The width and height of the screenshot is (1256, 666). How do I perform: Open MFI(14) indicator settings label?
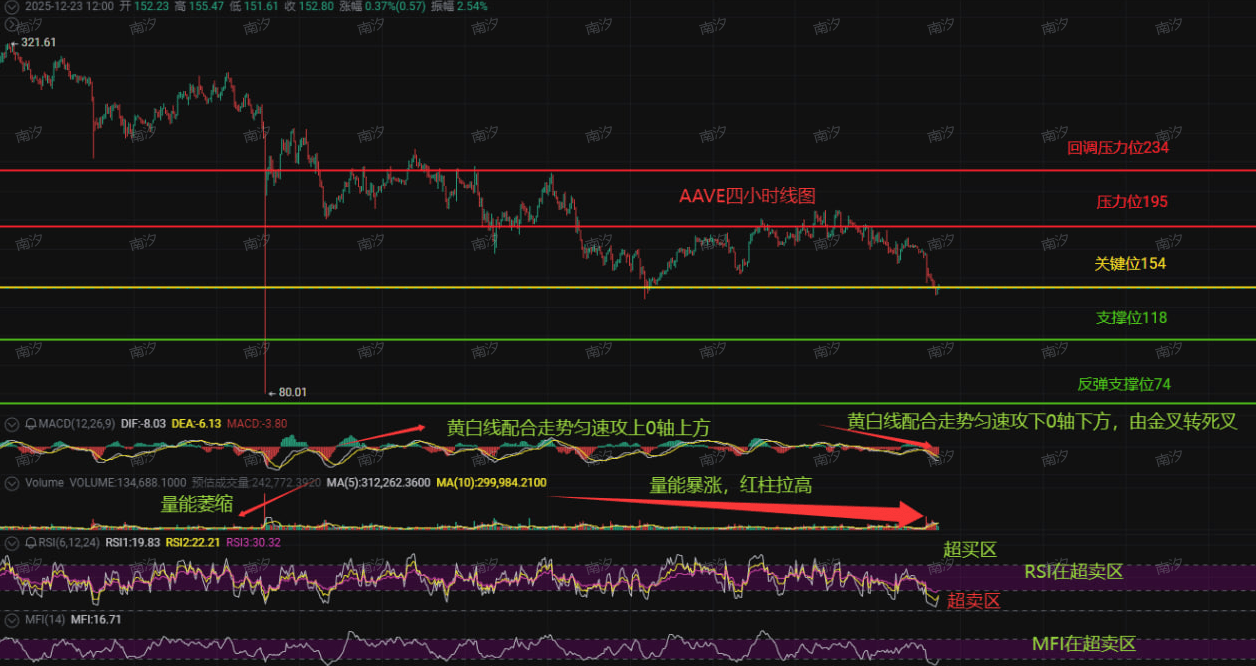click(x=45, y=620)
